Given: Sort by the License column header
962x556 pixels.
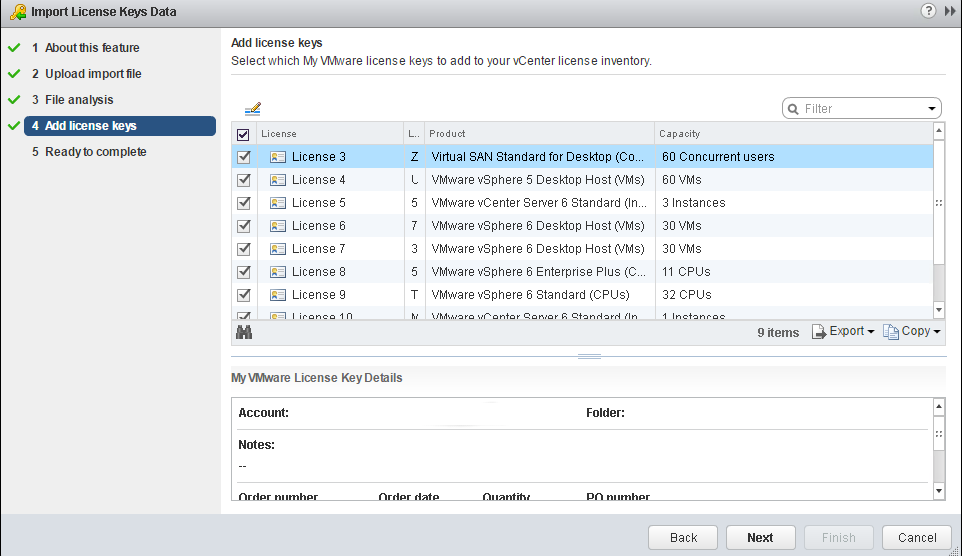Looking at the screenshot, I should tap(330, 134).
